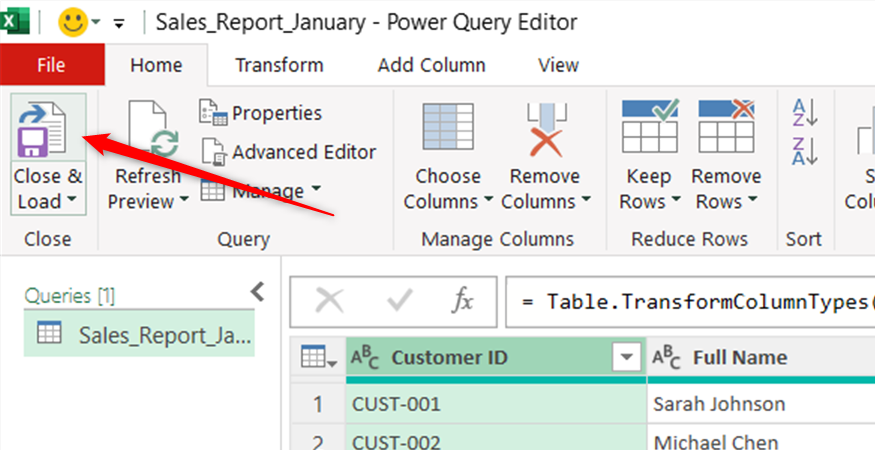The image size is (875, 450).
Task: Open the table menu icon at grid corner
Action: pos(319,357)
